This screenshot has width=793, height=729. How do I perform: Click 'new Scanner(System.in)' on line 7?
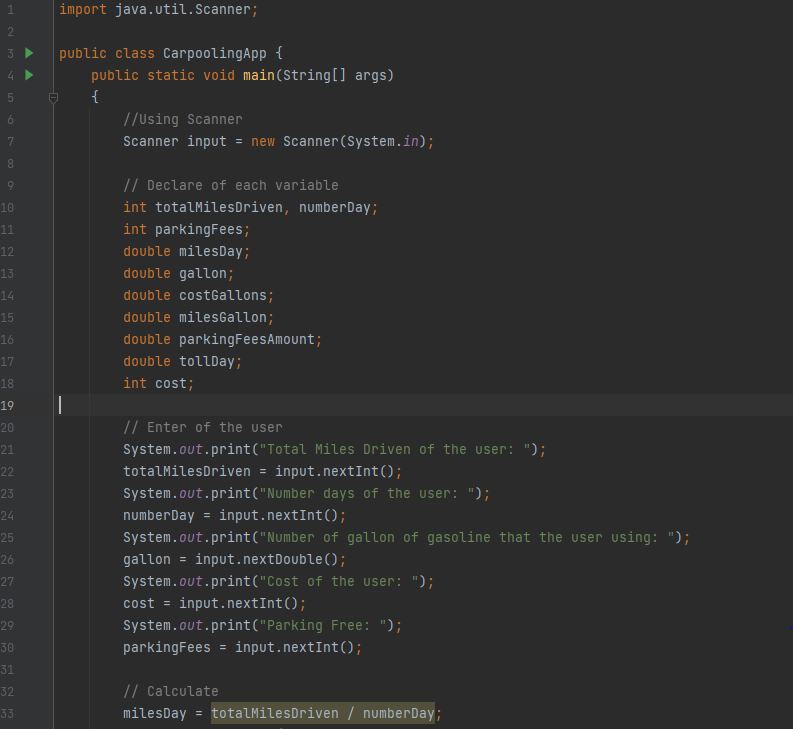pos(338,142)
